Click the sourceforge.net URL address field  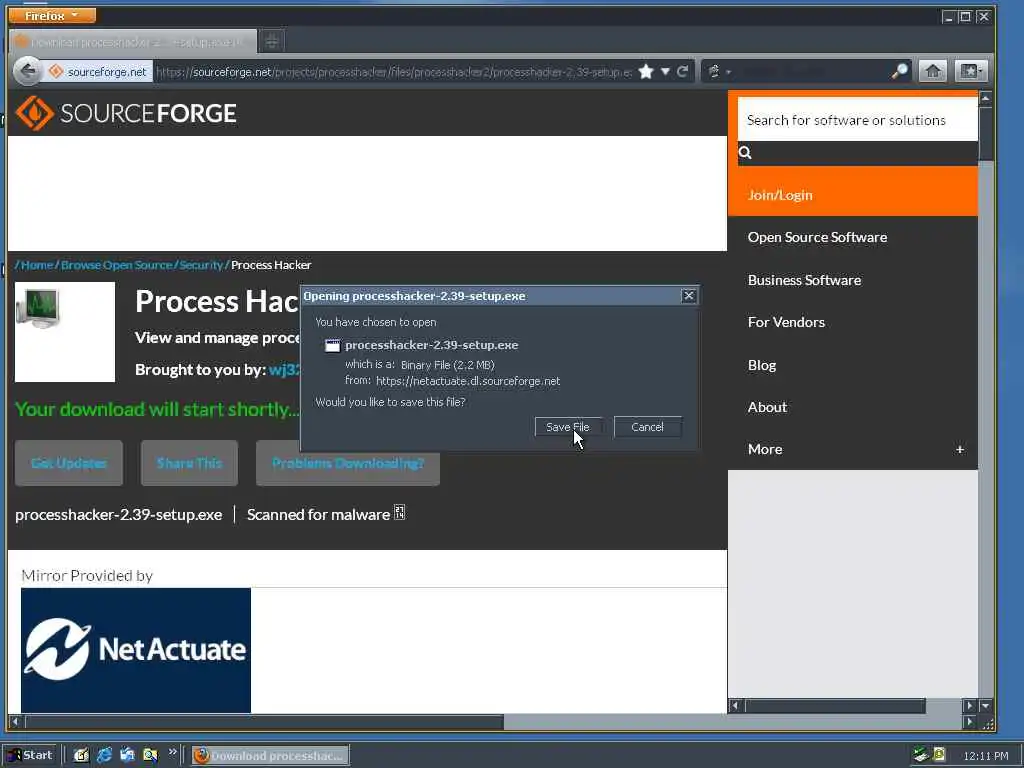[x=393, y=72]
